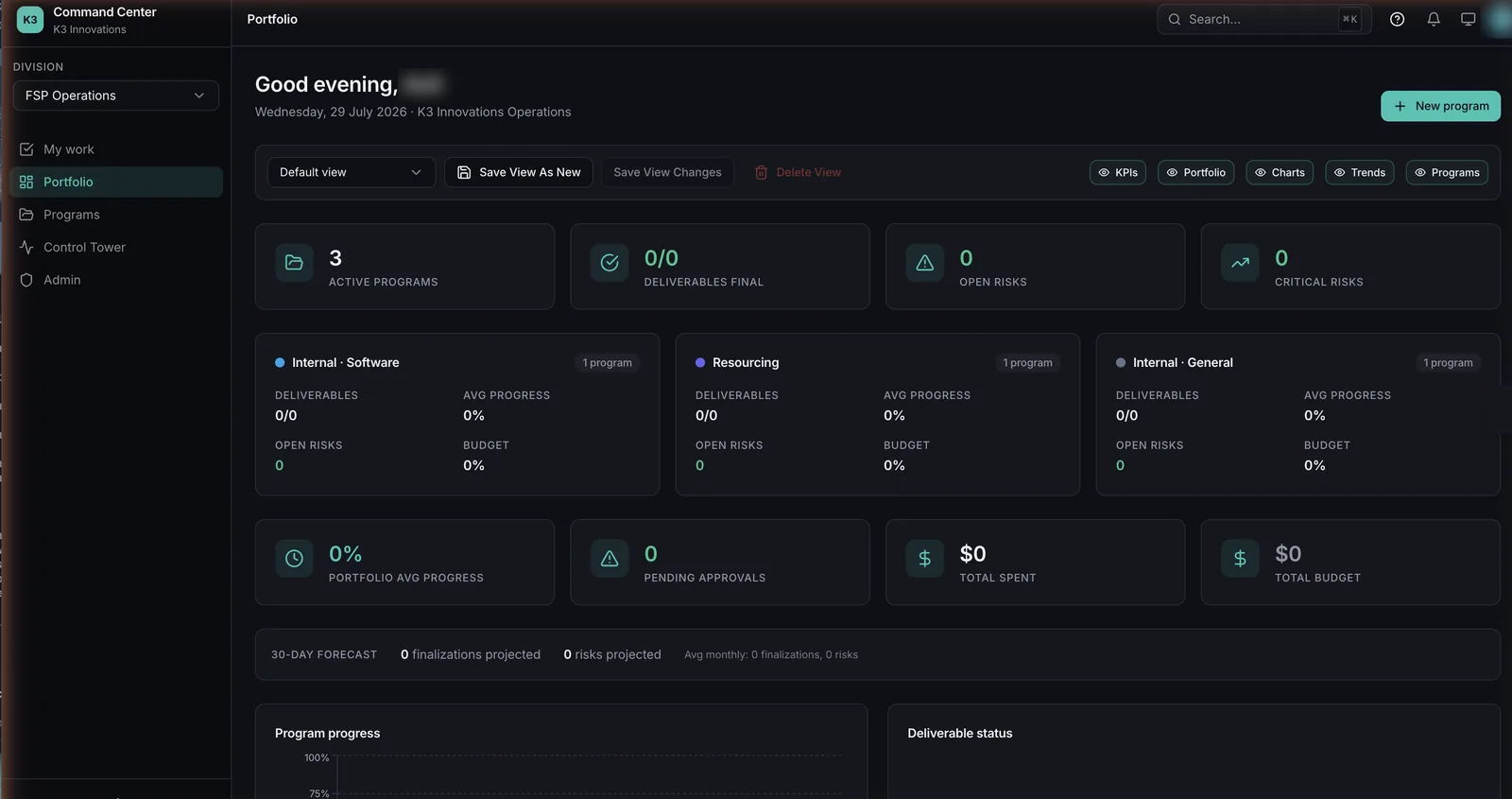Toggle KPIs section visibility

(1118, 172)
